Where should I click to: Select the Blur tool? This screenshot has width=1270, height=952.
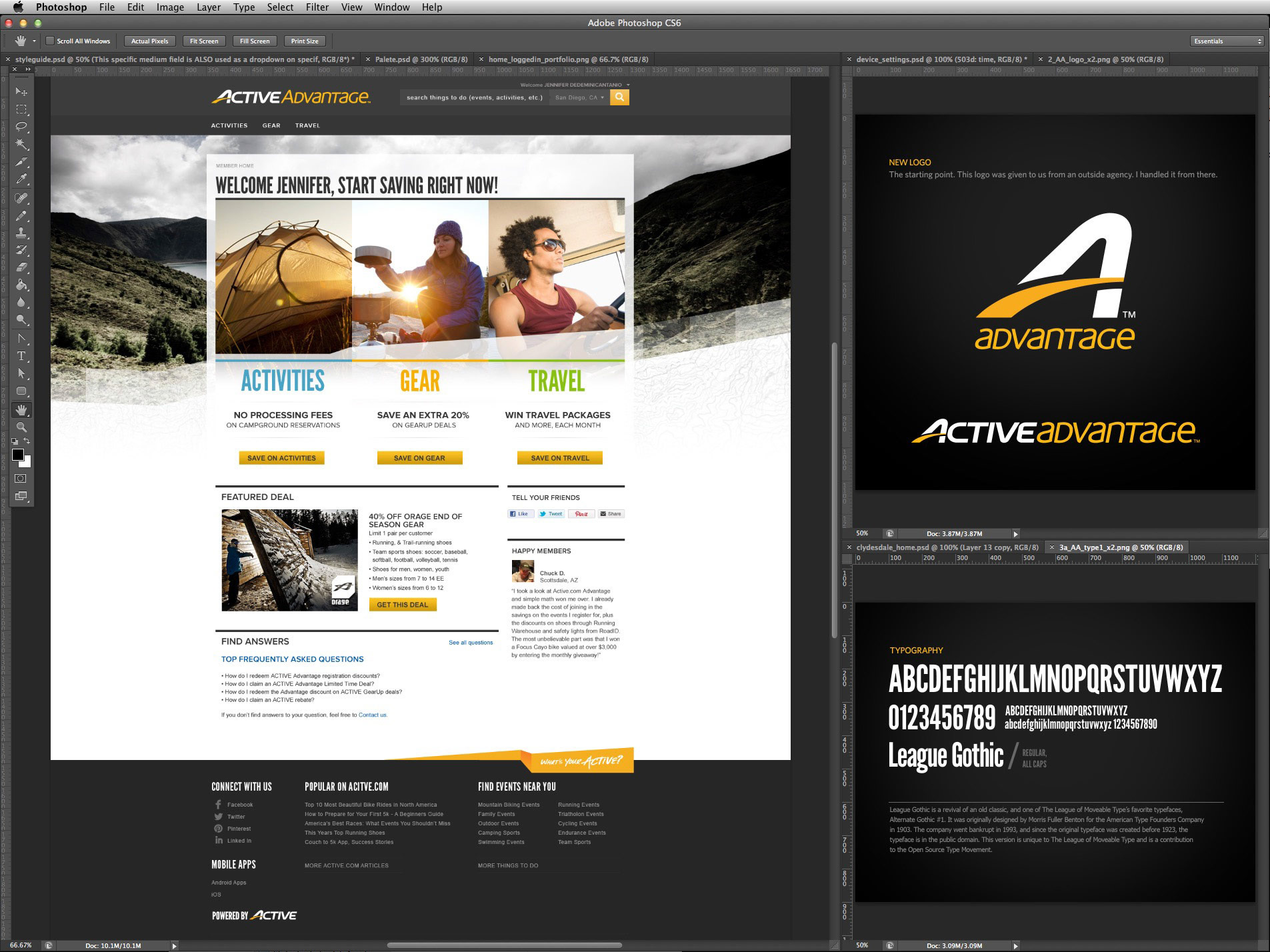21,303
